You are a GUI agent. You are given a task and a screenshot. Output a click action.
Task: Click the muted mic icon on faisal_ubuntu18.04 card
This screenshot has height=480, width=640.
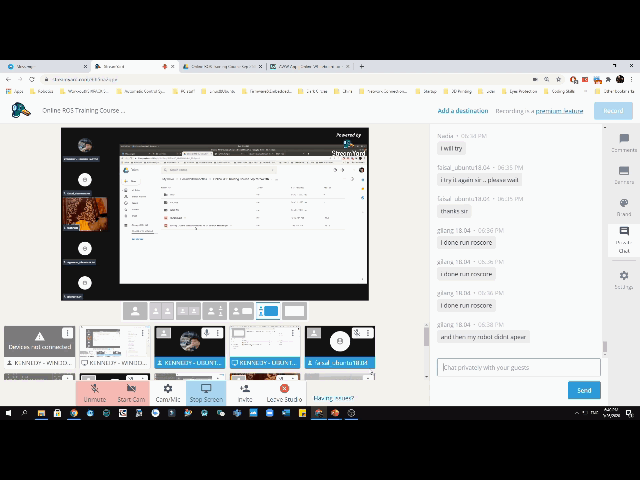tap(357, 333)
